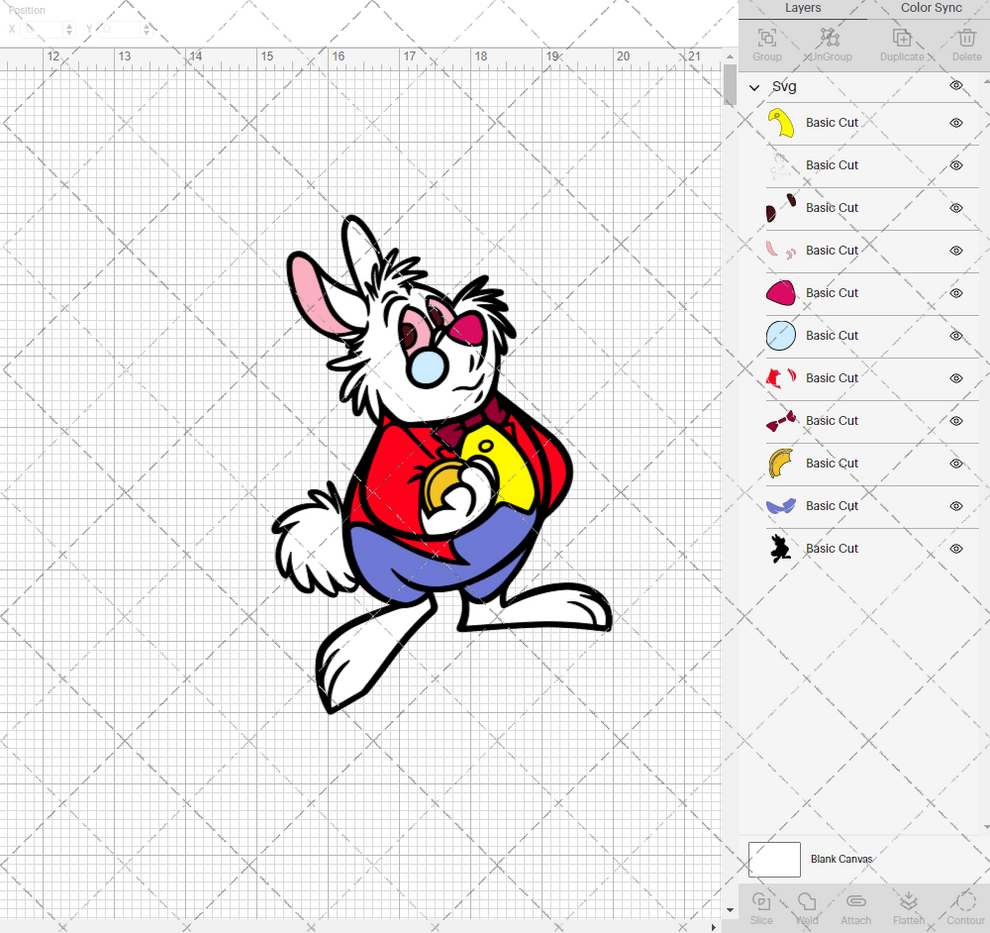Click the Flatten icon
Image resolution: width=990 pixels, height=933 pixels.
[908, 907]
